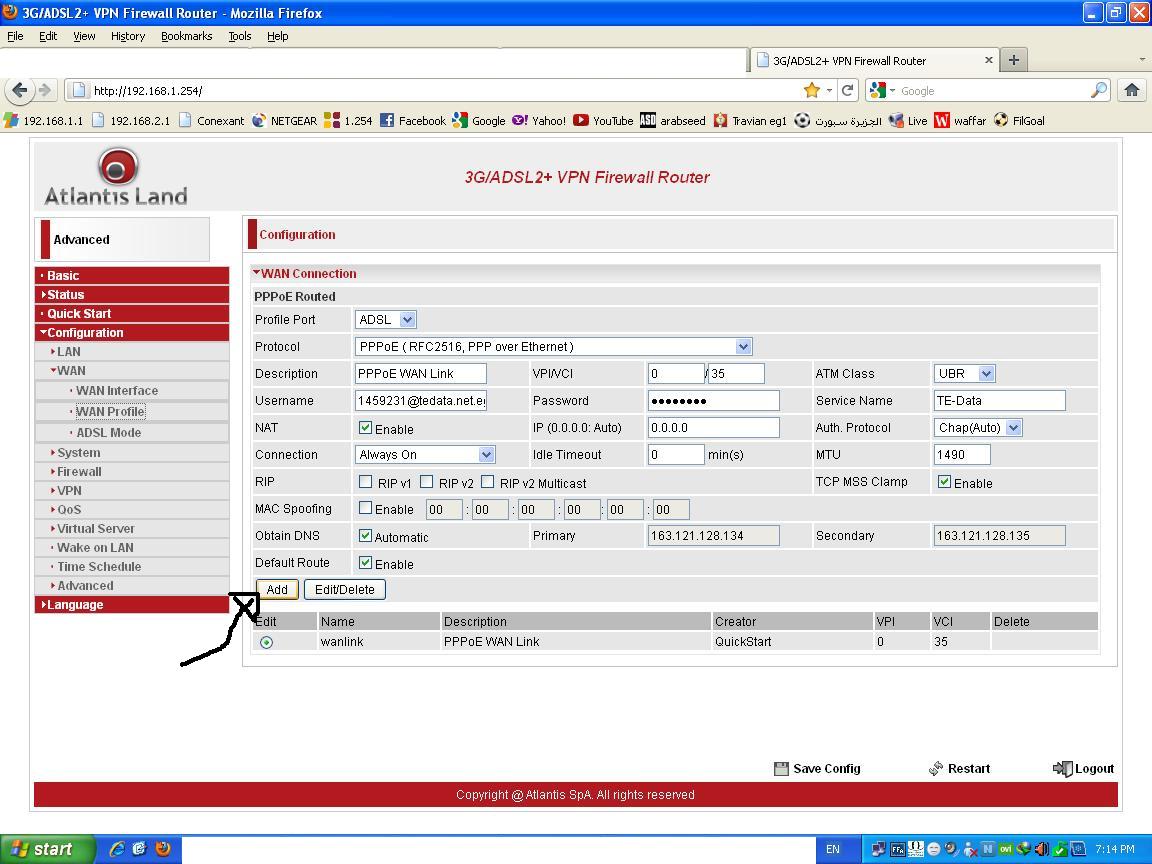Click the Add button
1152x864 pixels.
click(277, 589)
